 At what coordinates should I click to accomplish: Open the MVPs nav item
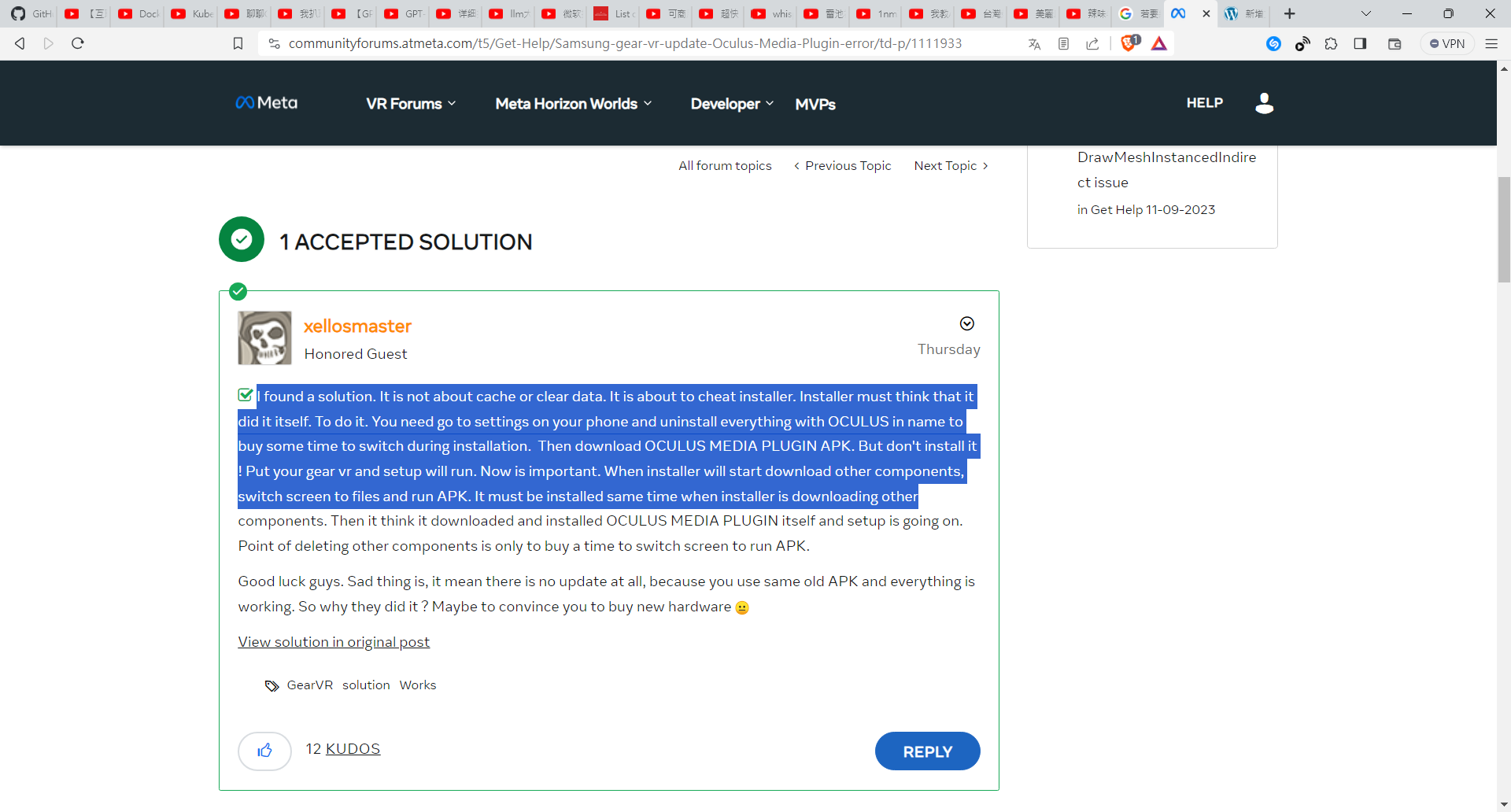(x=815, y=105)
